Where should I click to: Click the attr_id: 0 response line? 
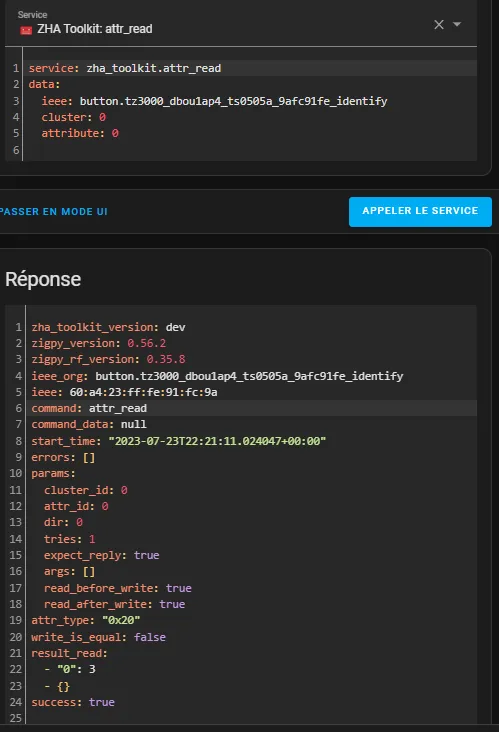coord(76,507)
